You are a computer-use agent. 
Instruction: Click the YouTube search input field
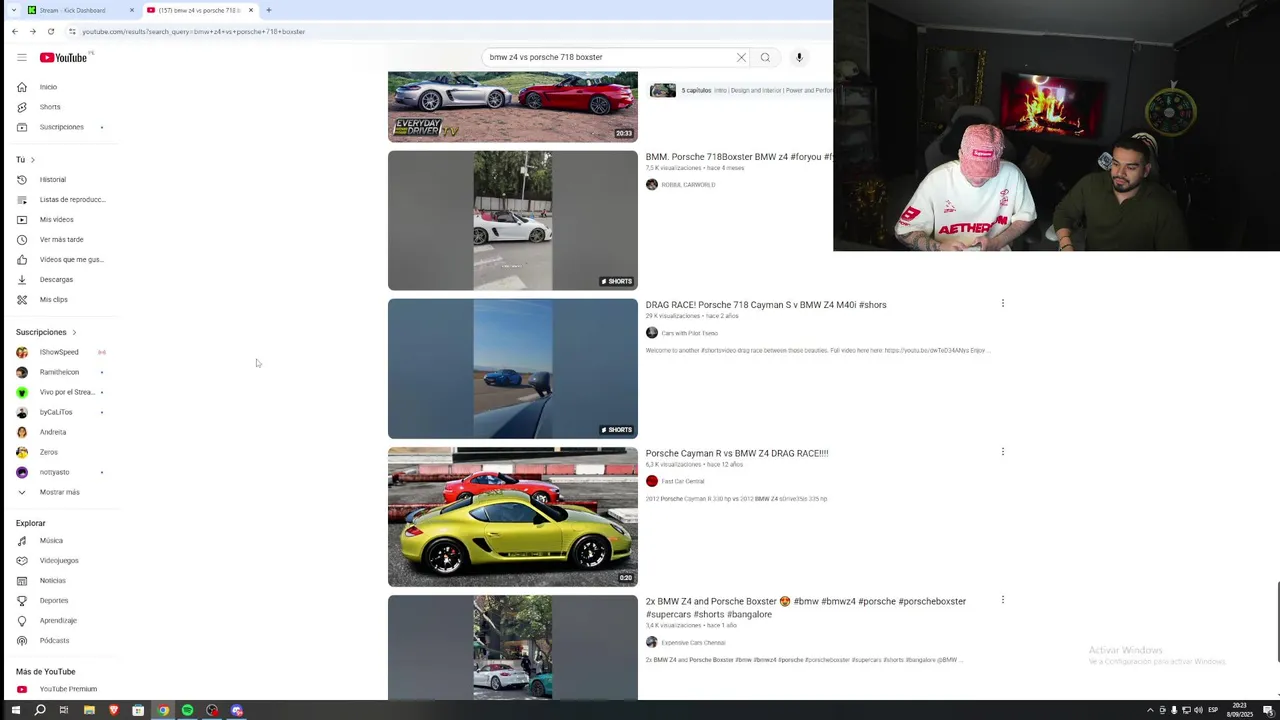point(610,57)
